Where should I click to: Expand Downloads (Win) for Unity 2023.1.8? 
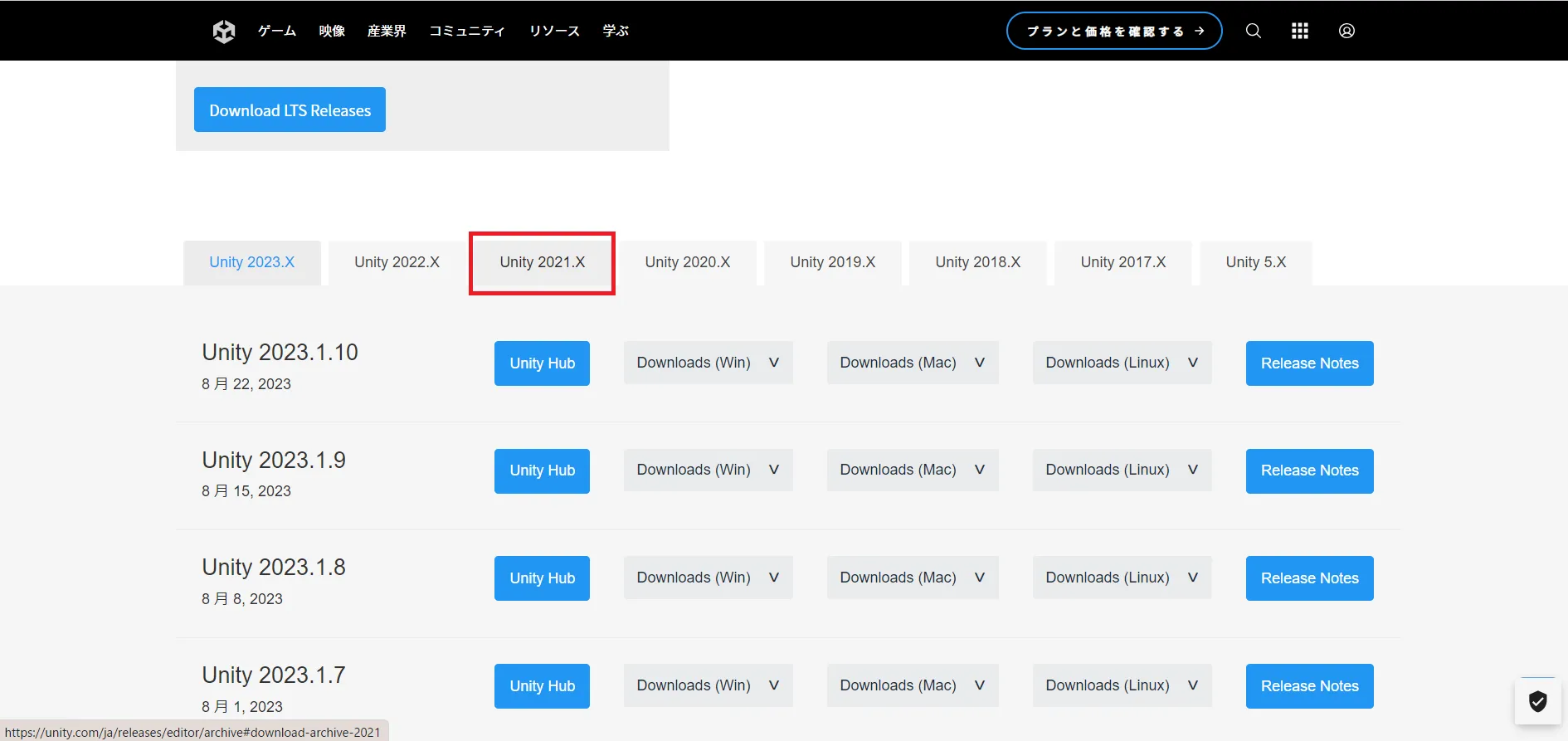(x=708, y=578)
